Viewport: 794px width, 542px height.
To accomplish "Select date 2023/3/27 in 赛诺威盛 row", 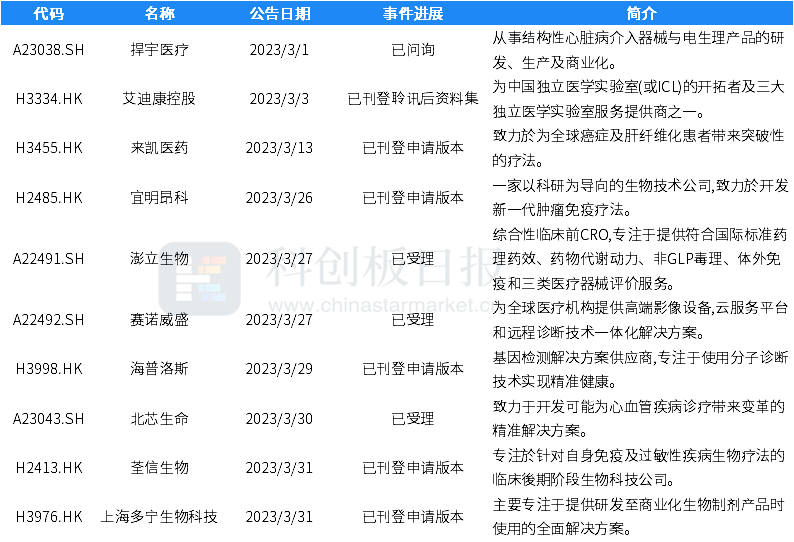I will point(280,320).
